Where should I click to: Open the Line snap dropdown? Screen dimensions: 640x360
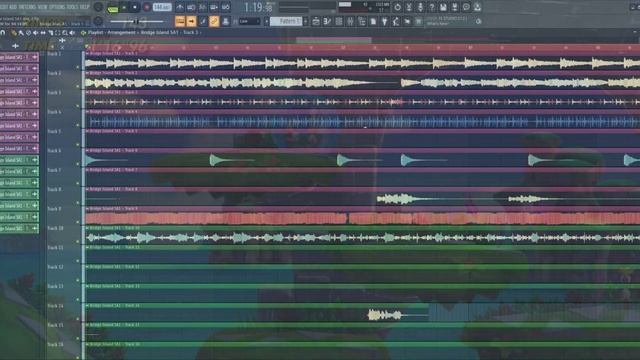[x=249, y=21]
